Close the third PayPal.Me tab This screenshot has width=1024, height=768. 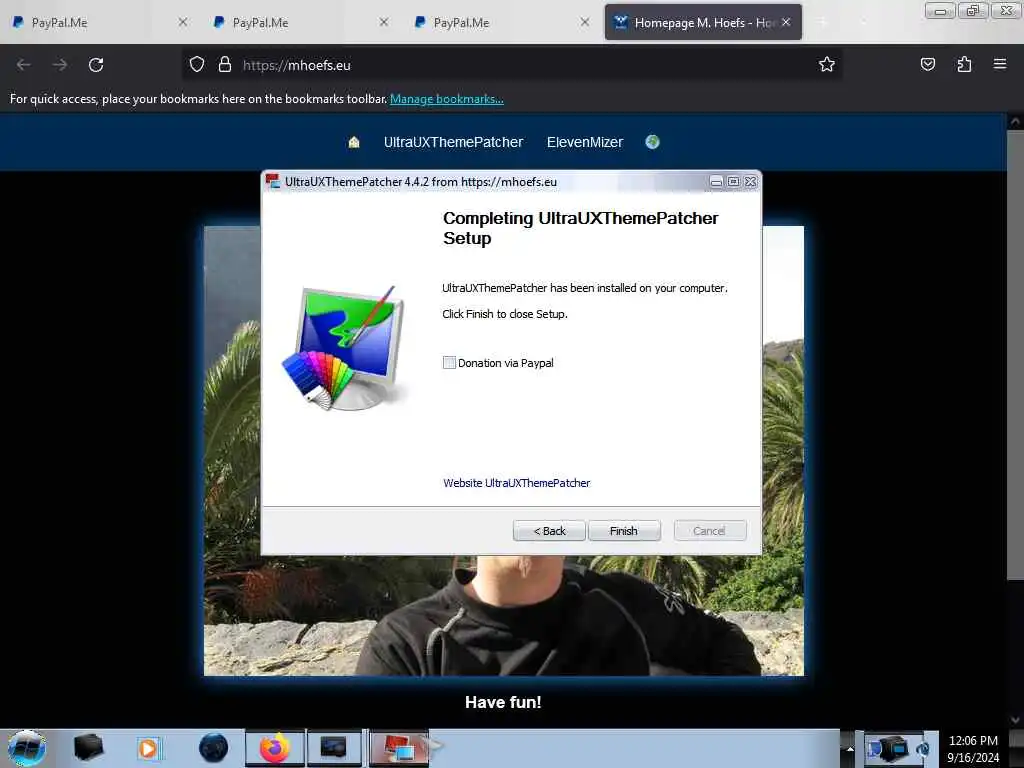pos(585,22)
